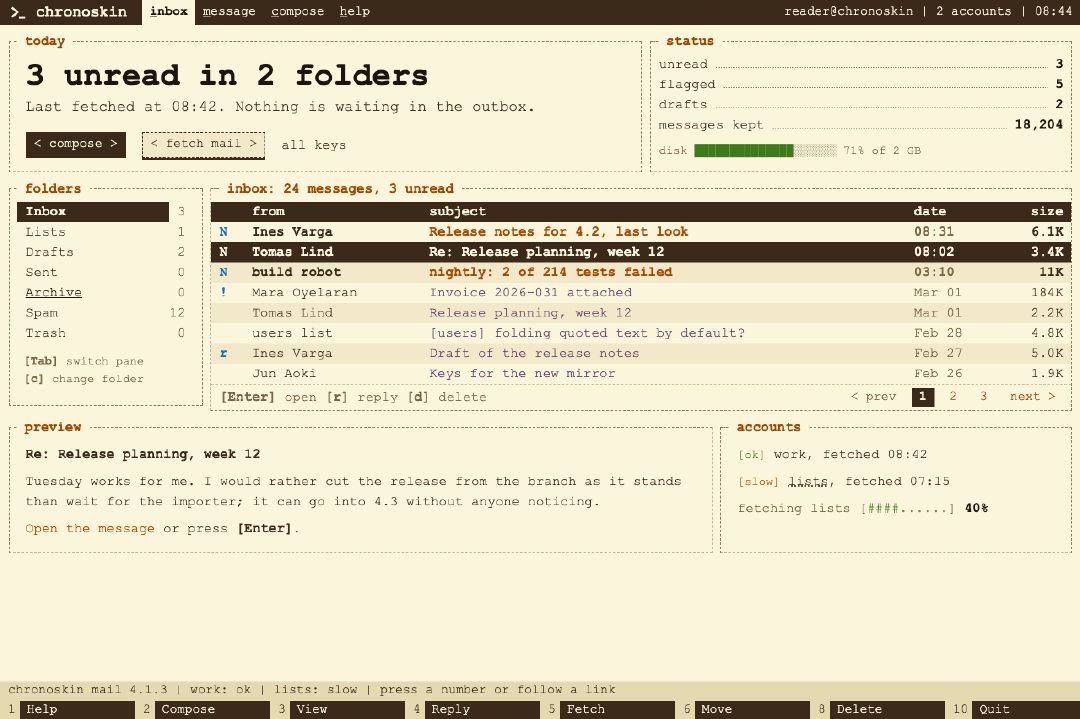Viewport: 1080px width, 719px height.
Task: Click the r replied marker on Draft row
Action: [x=223, y=353]
